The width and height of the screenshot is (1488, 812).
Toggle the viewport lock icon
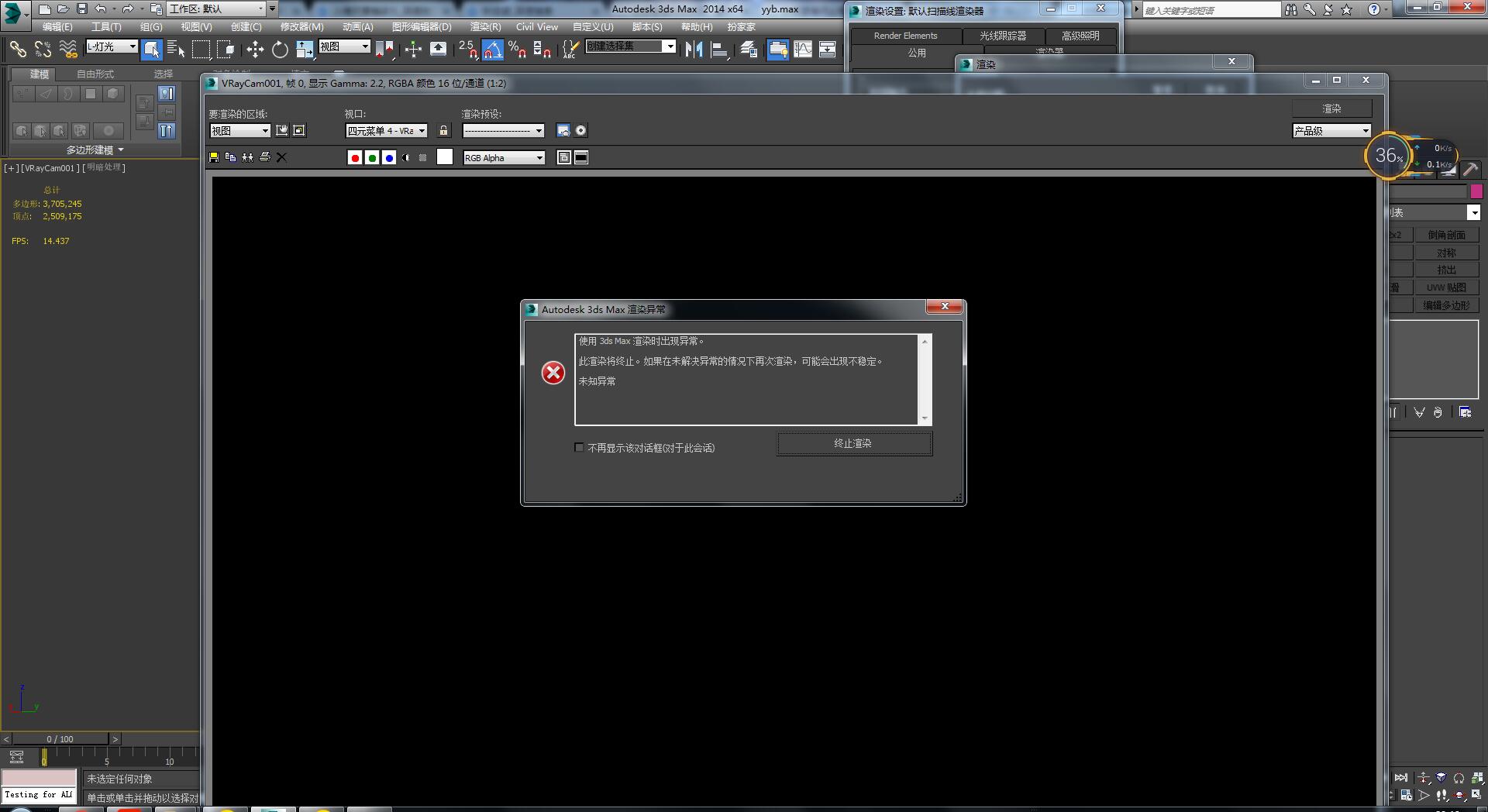coord(443,131)
